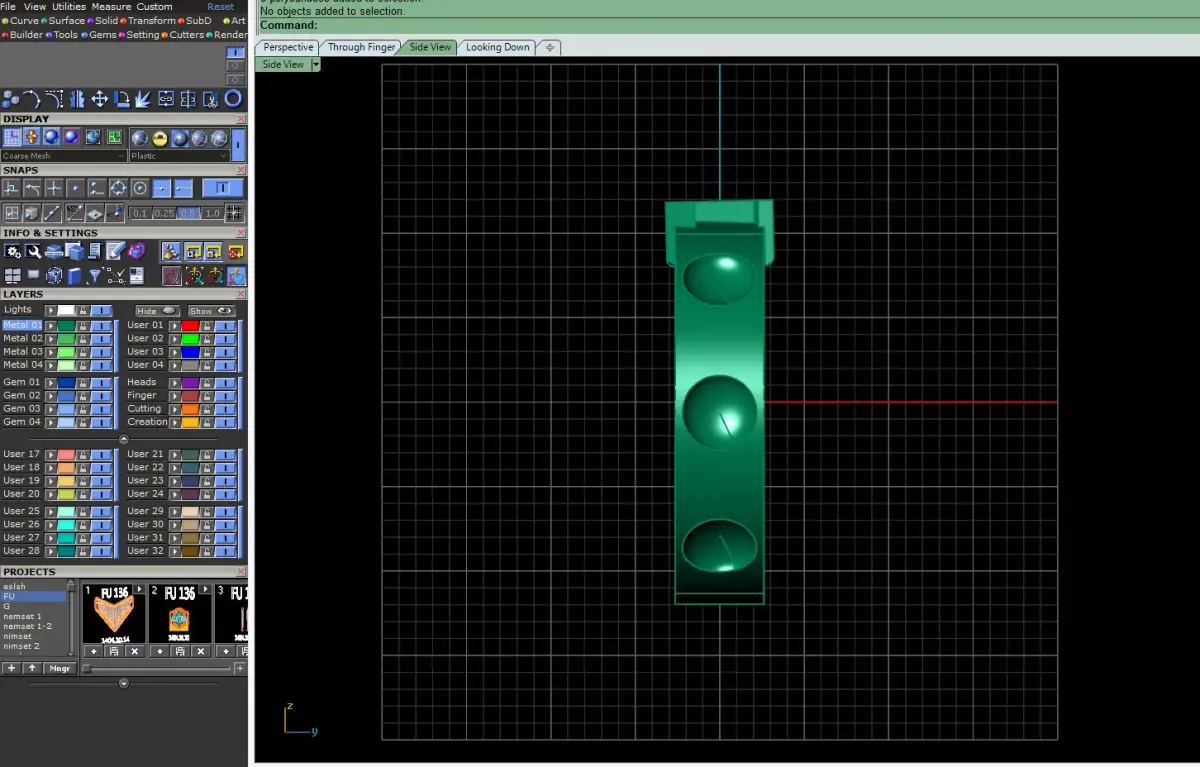Viewport: 1200px width, 767px height.
Task: Open the Plastic material dropdown
Action: coord(180,156)
